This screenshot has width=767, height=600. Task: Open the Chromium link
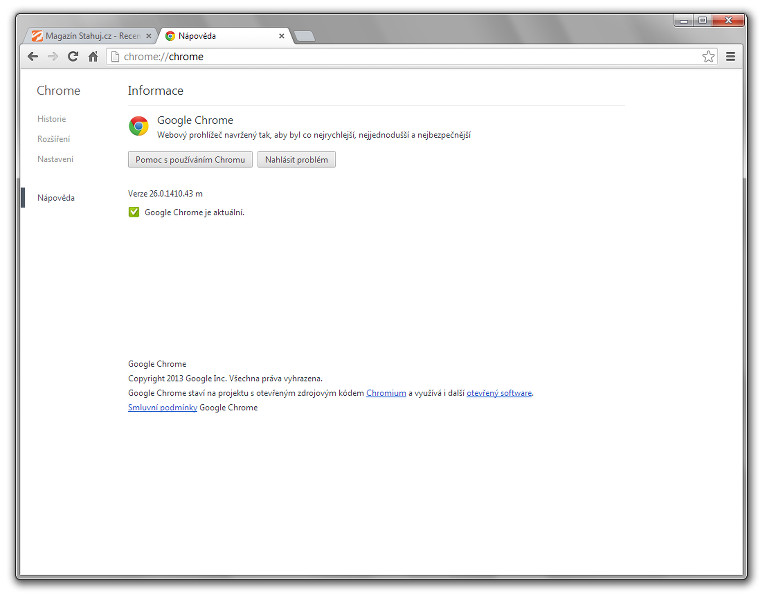386,393
